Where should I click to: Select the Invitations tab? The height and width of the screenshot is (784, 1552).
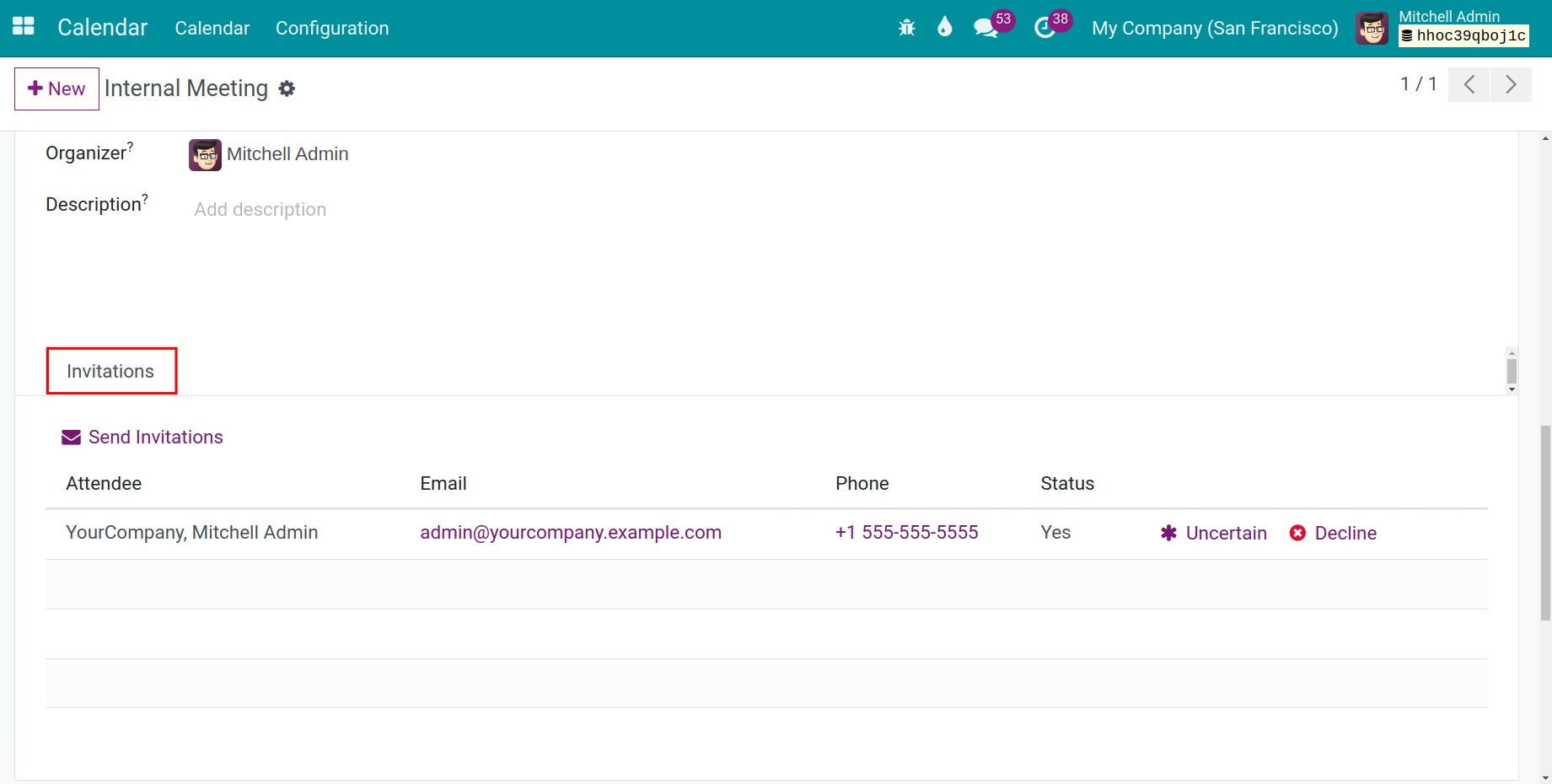[x=111, y=371]
